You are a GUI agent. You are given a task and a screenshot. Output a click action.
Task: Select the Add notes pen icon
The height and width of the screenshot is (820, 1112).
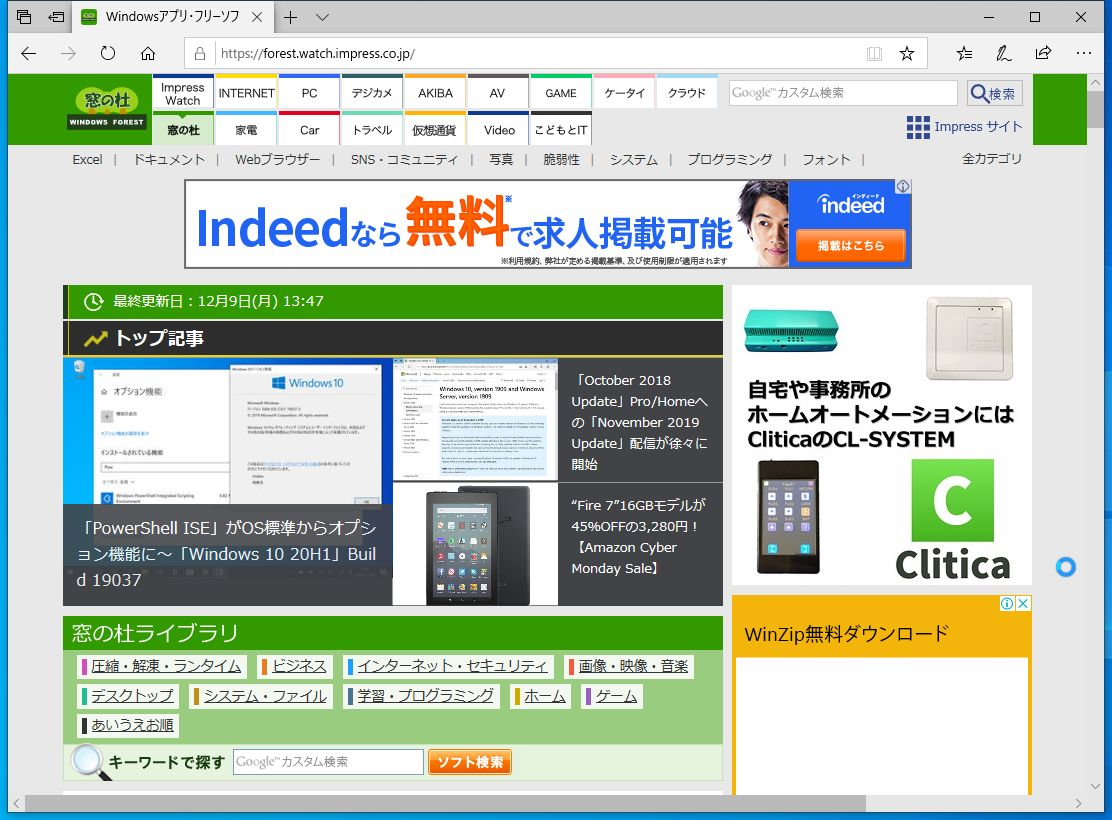1004,51
